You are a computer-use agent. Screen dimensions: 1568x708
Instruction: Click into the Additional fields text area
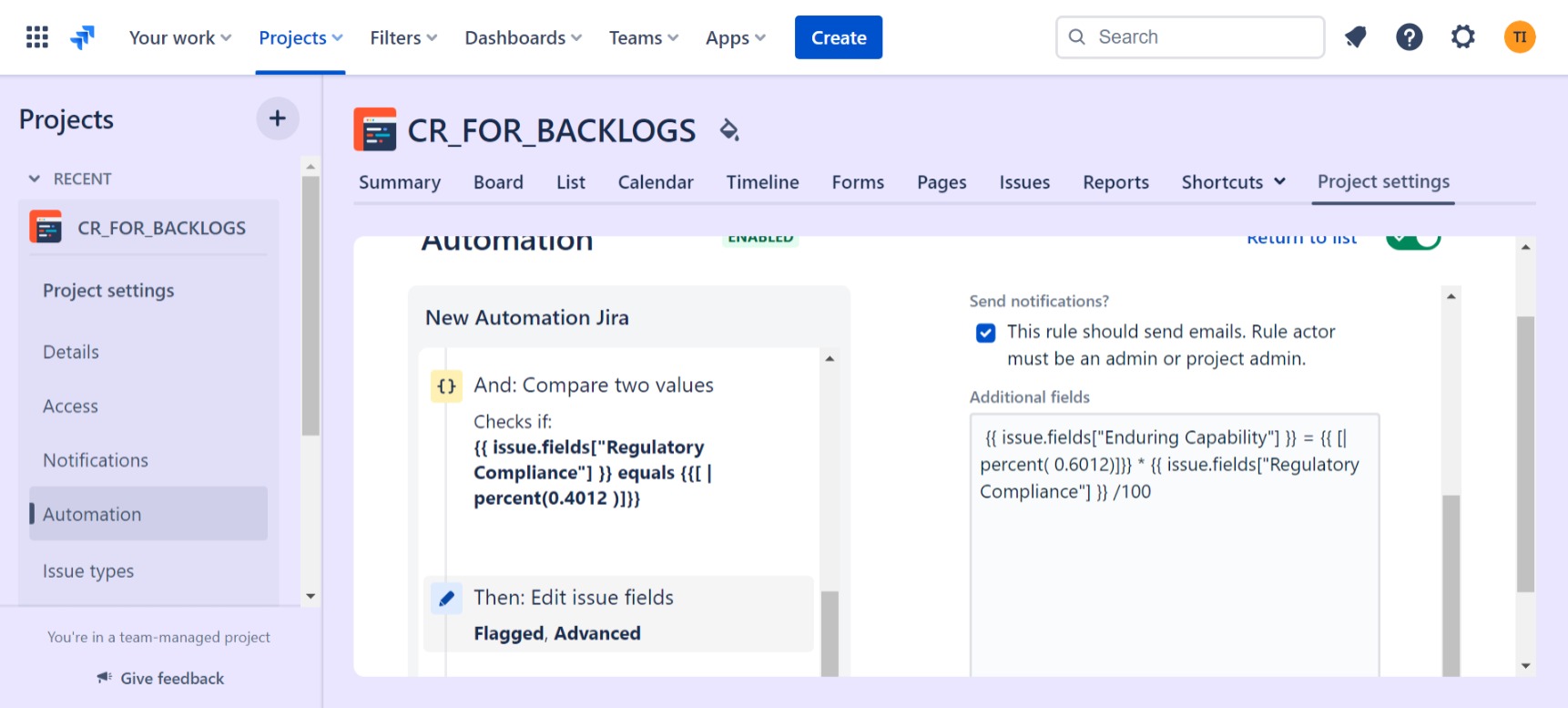click(x=1175, y=545)
